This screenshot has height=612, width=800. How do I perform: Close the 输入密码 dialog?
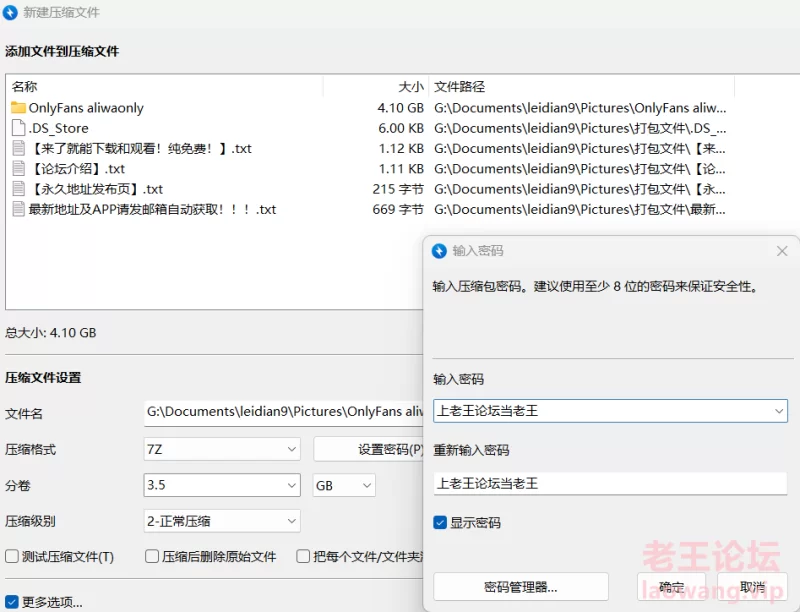(782, 251)
